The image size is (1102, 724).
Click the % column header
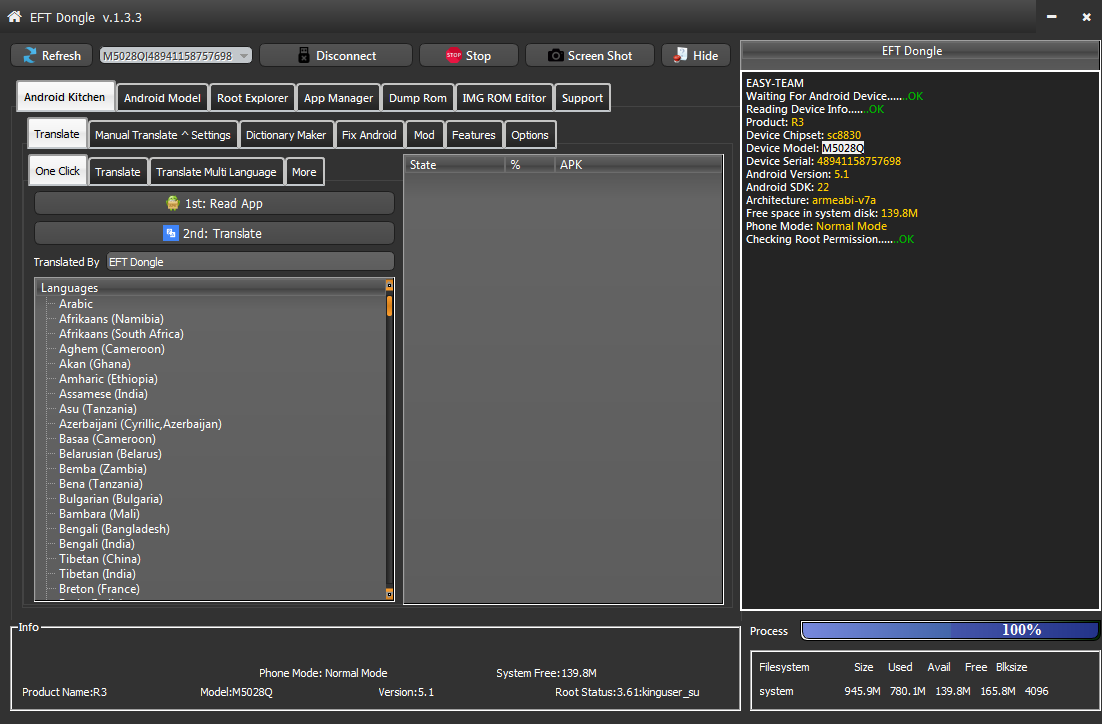pyautogui.click(x=530, y=164)
